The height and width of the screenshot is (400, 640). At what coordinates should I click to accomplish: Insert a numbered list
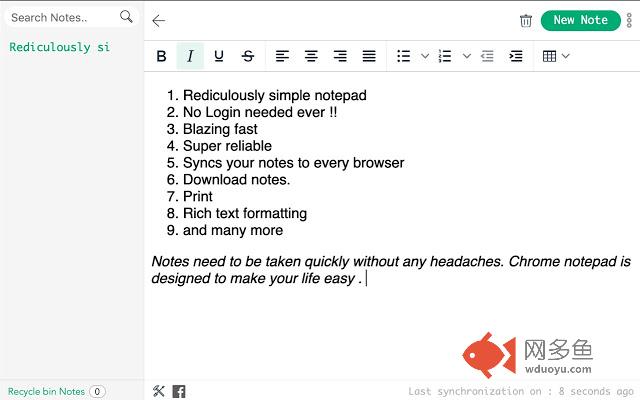coord(445,56)
